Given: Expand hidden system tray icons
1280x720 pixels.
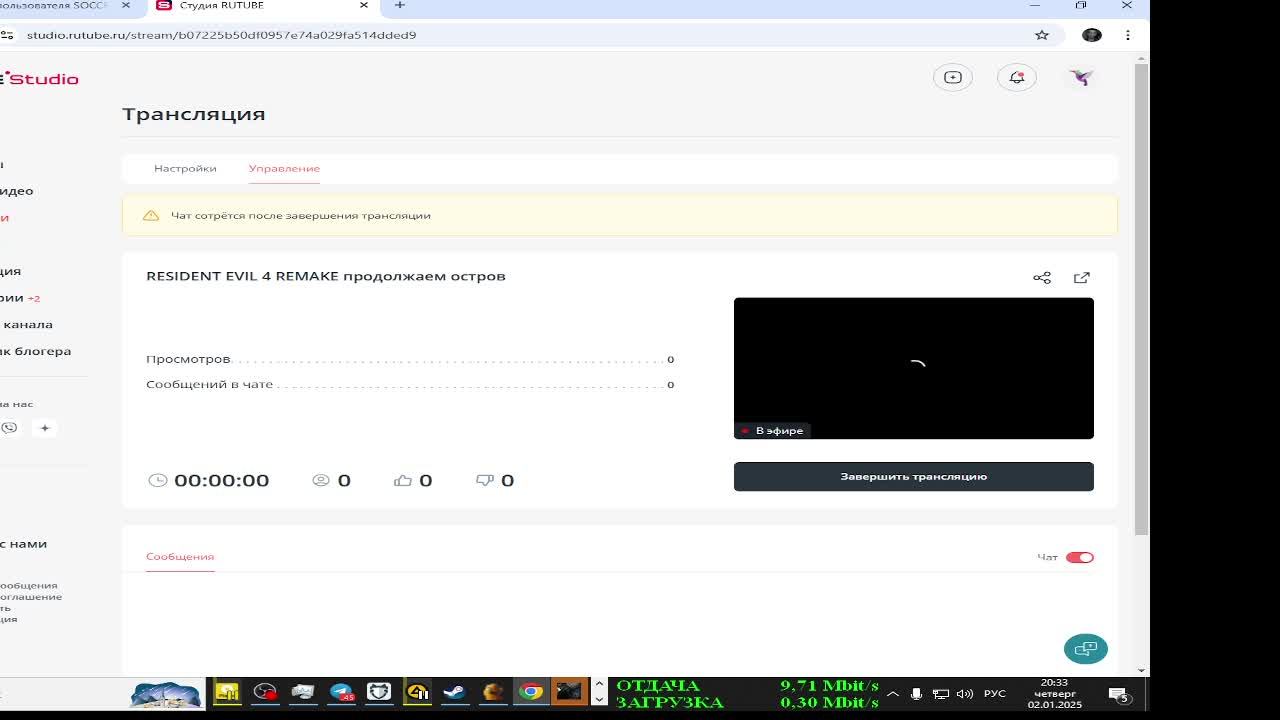Looking at the screenshot, I should [x=892, y=694].
